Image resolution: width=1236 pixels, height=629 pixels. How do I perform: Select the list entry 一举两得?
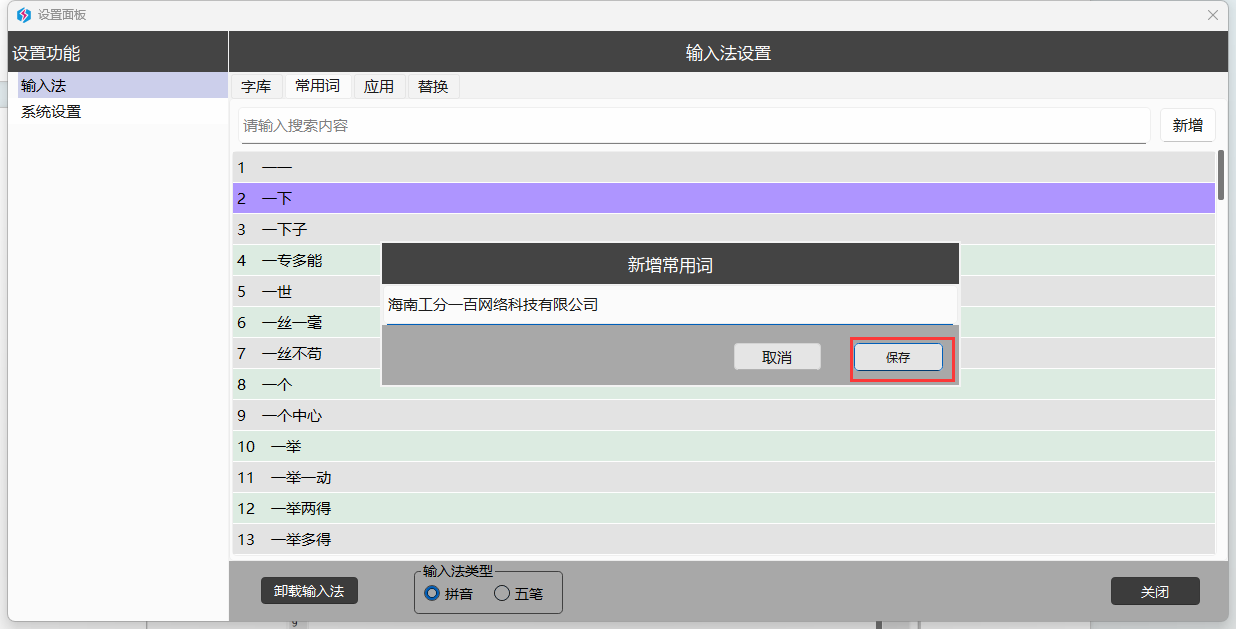pyautogui.click(x=300, y=508)
